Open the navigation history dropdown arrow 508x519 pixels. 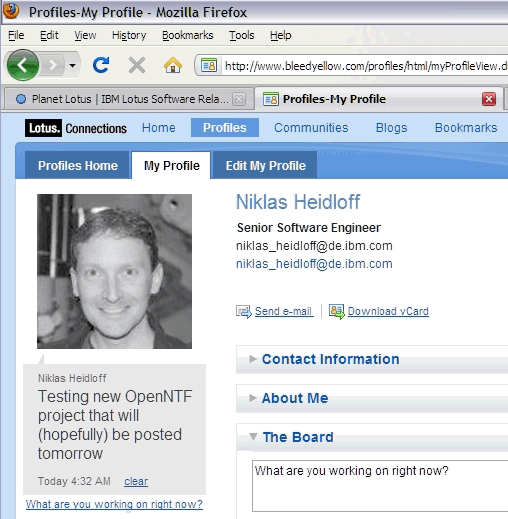coord(72,65)
